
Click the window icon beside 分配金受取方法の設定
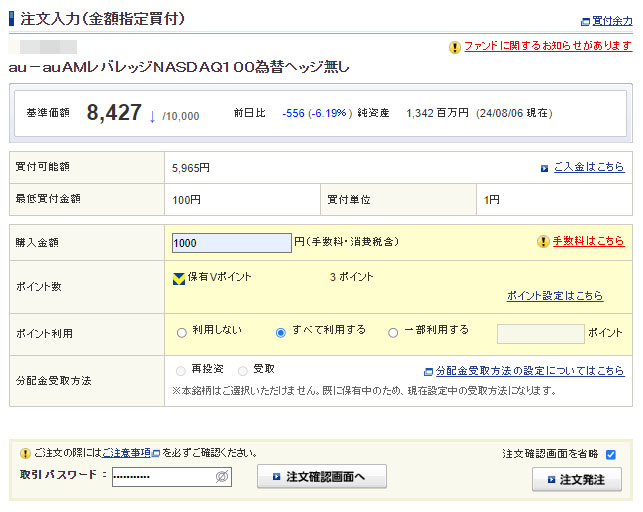pyautogui.click(x=428, y=371)
